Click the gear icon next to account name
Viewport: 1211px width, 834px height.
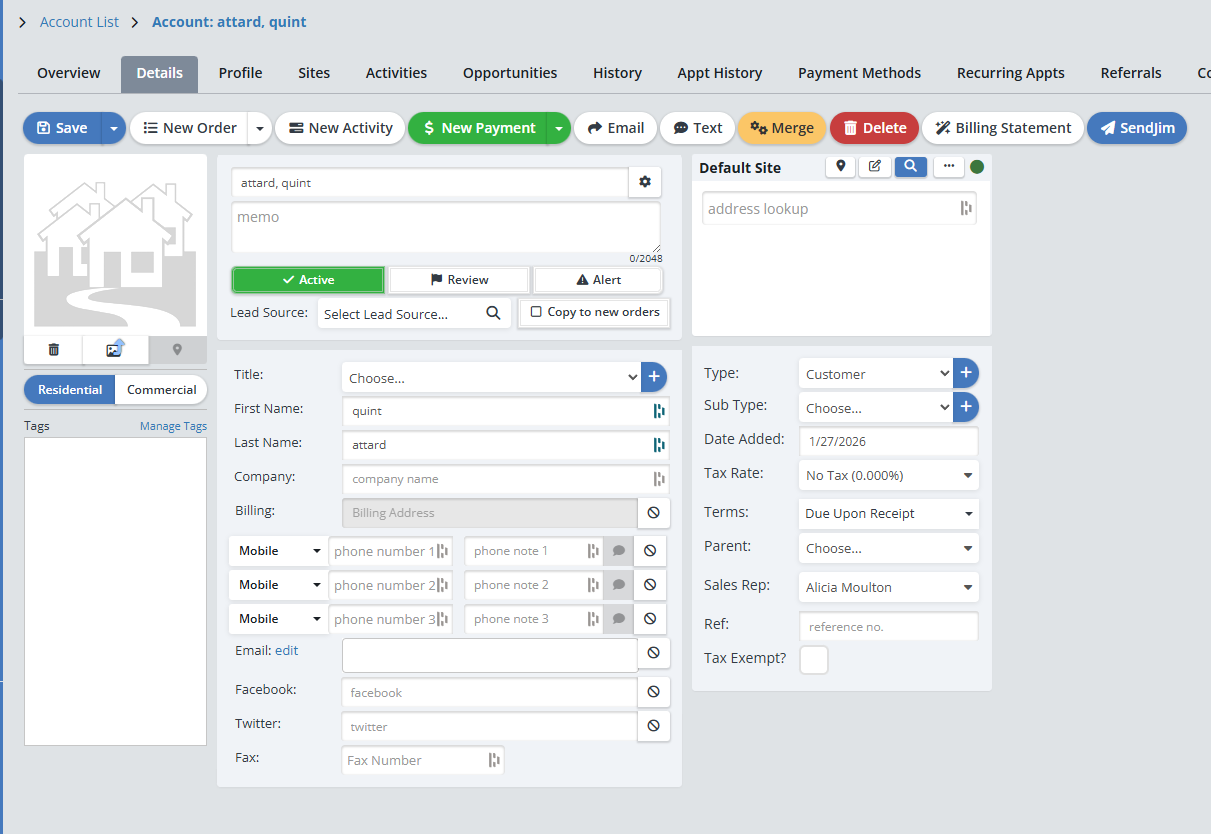coord(644,182)
